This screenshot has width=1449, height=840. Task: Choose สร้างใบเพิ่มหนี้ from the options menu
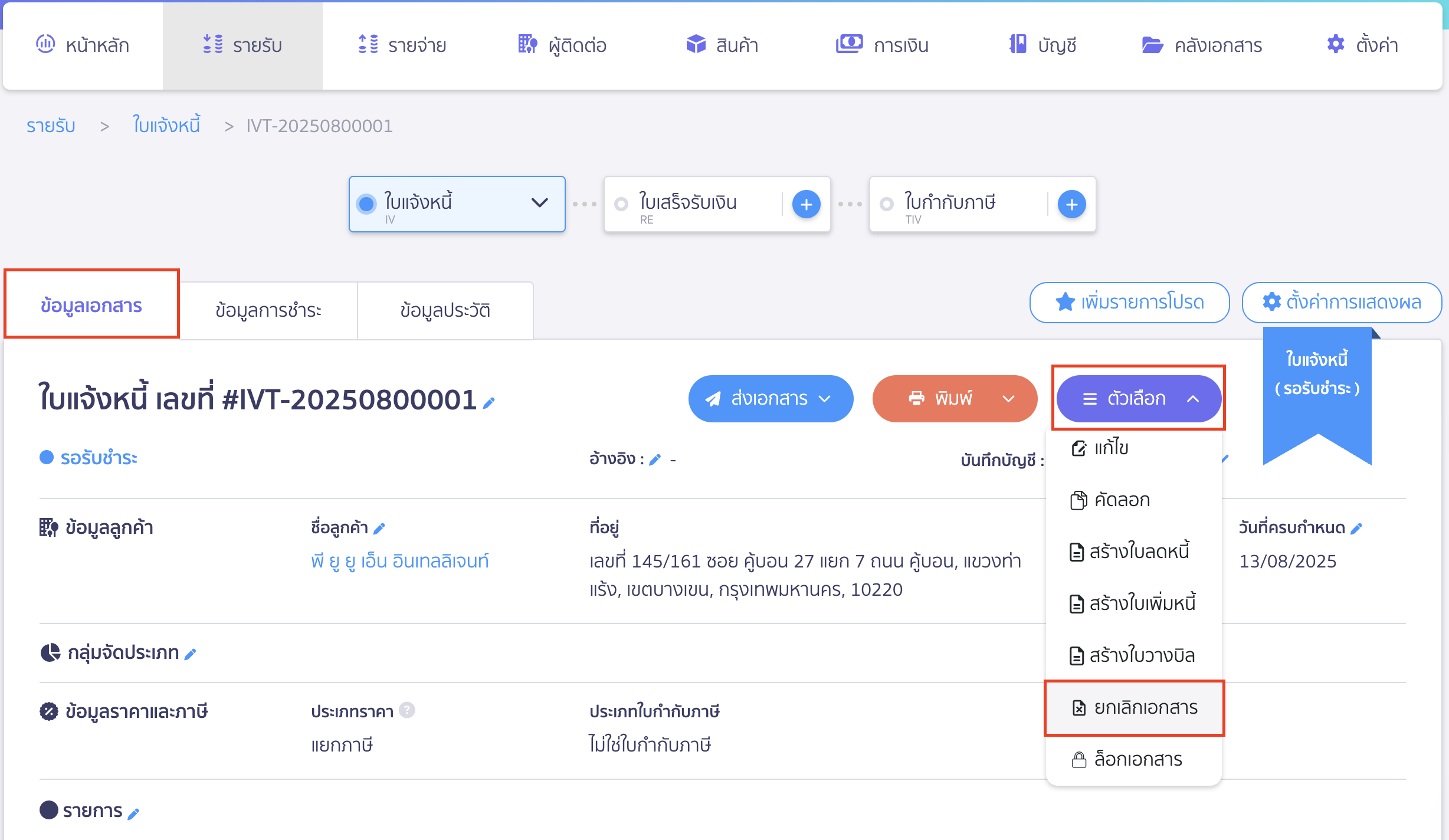1133,603
